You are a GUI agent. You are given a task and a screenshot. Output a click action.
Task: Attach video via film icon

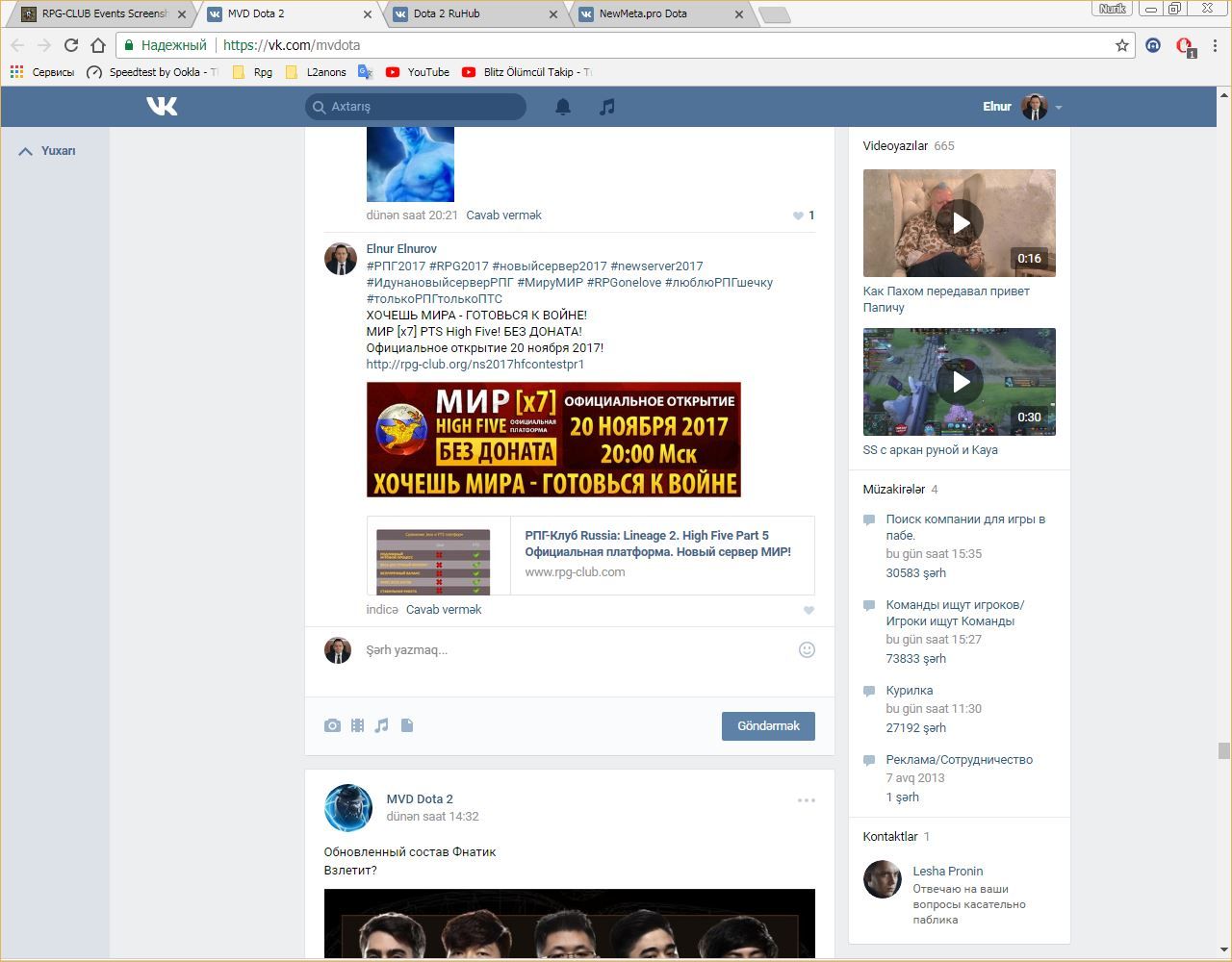click(357, 725)
